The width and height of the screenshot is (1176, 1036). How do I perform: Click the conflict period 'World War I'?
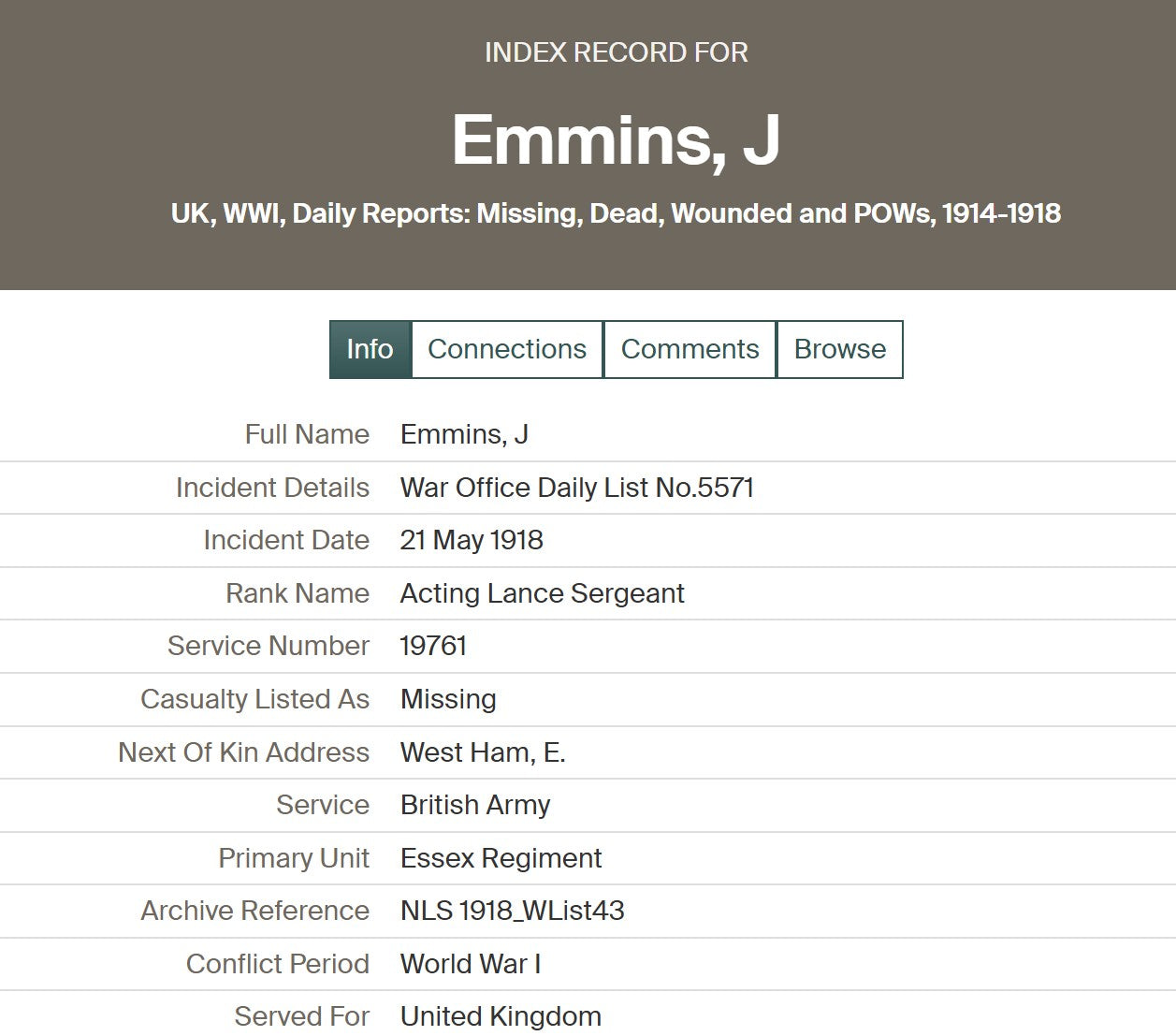(x=471, y=964)
